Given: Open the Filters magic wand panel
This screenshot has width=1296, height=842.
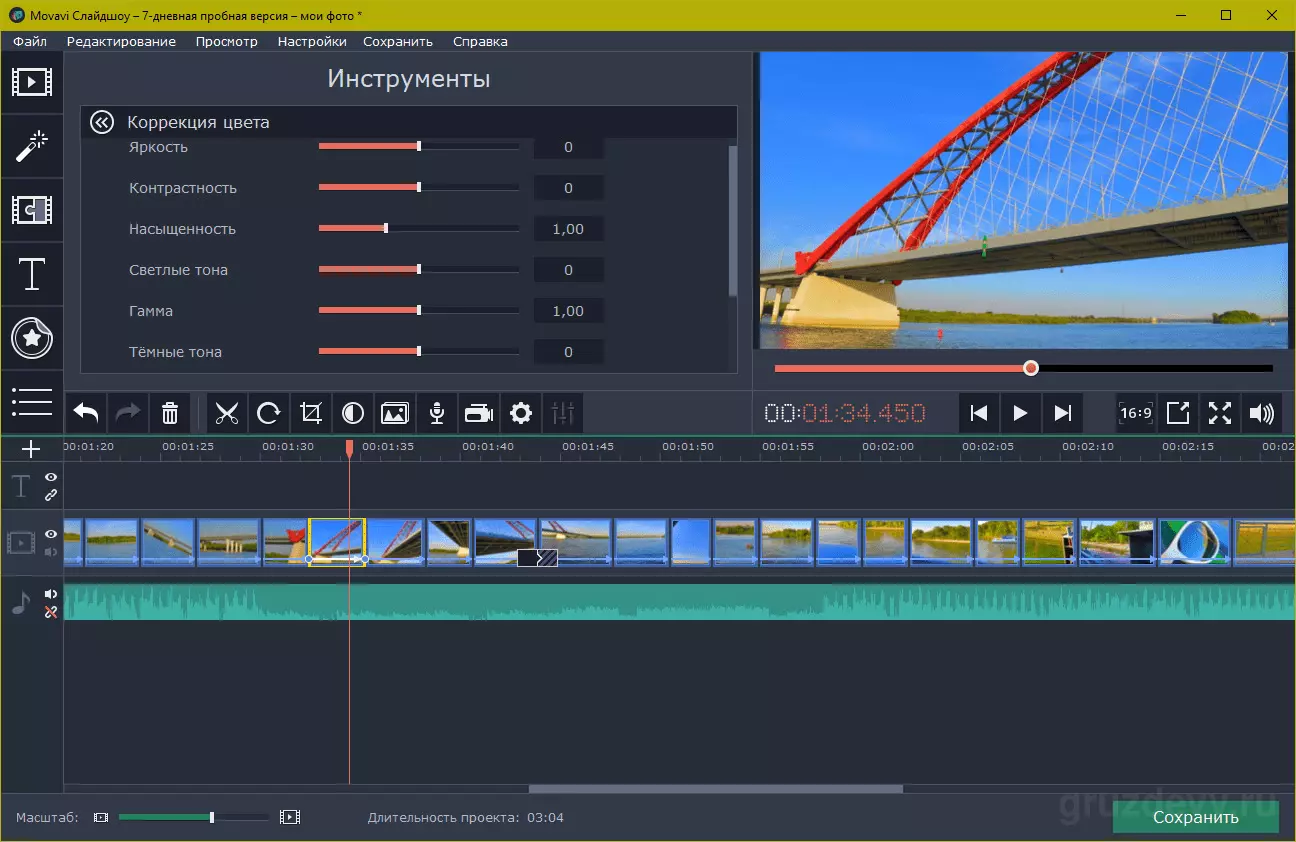Looking at the screenshot, I should 32,147.
